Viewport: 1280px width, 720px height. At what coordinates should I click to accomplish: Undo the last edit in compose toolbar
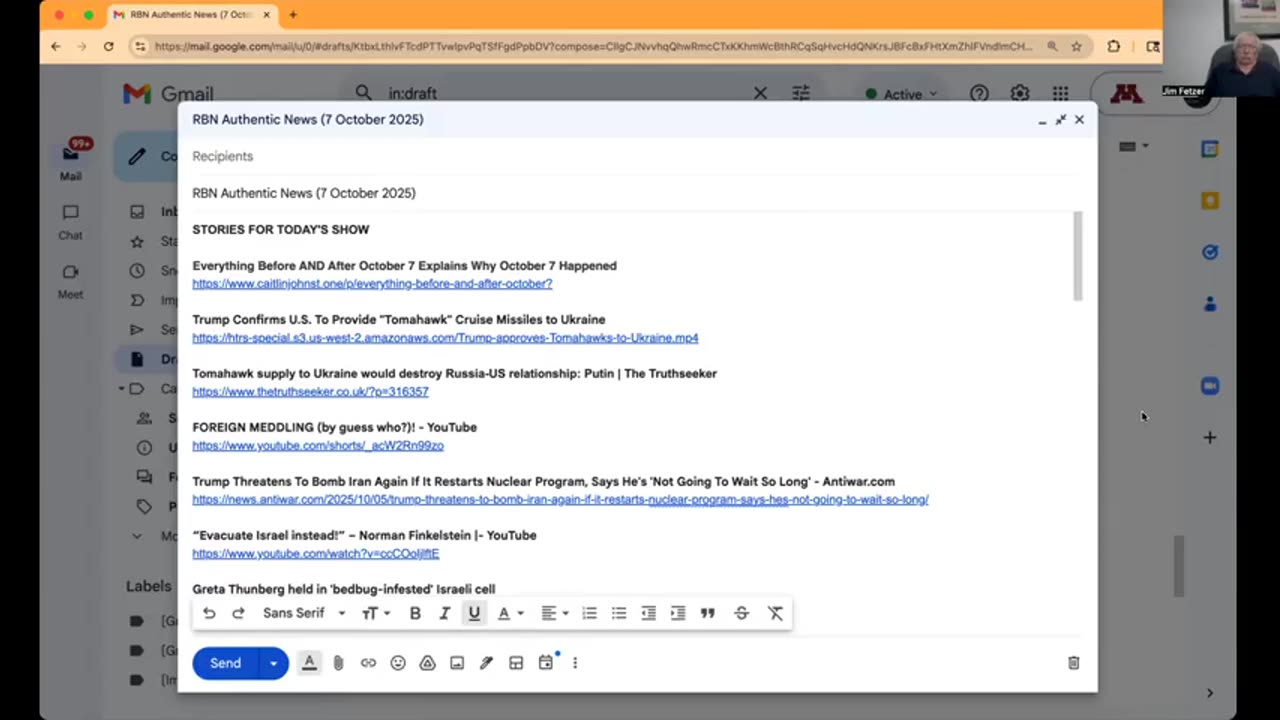209,613
